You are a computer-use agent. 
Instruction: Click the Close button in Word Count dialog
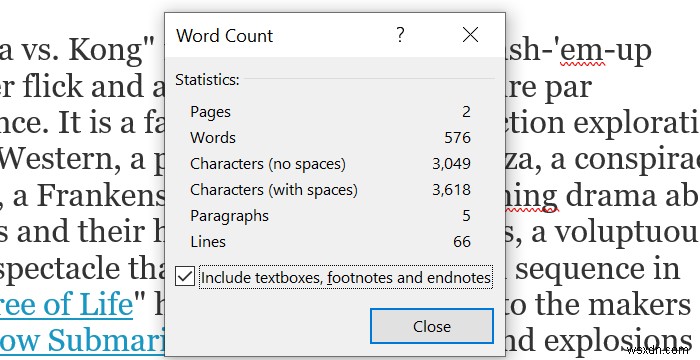pos(432,326)
